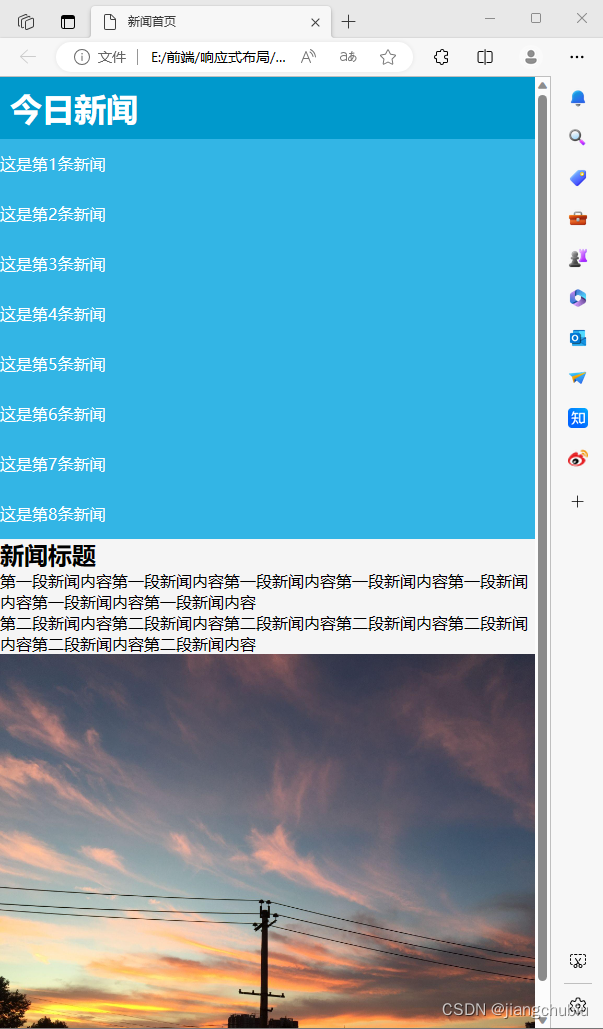
Task: Open news item 这是第3条新闻
Action: click(x=53, y=264)
